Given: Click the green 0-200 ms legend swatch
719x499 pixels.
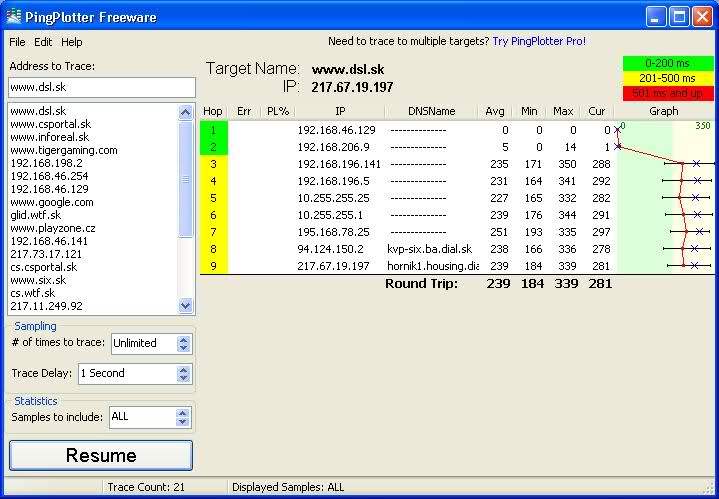Looking at the screenshot, I should [x=663, y=63].
